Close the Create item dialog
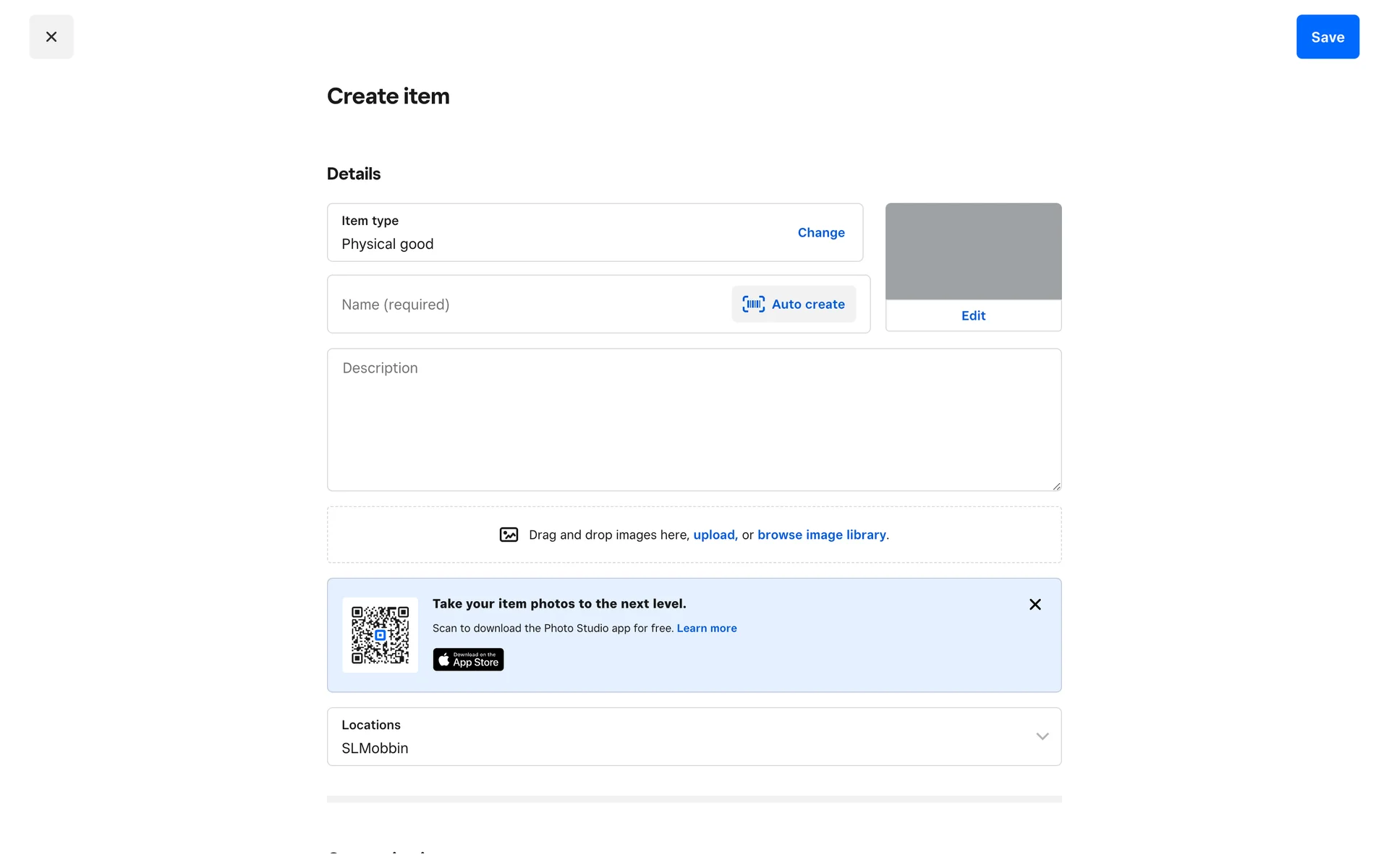Image resolution: width=1389 pixels, height=868 pixels. click(51, 37)
